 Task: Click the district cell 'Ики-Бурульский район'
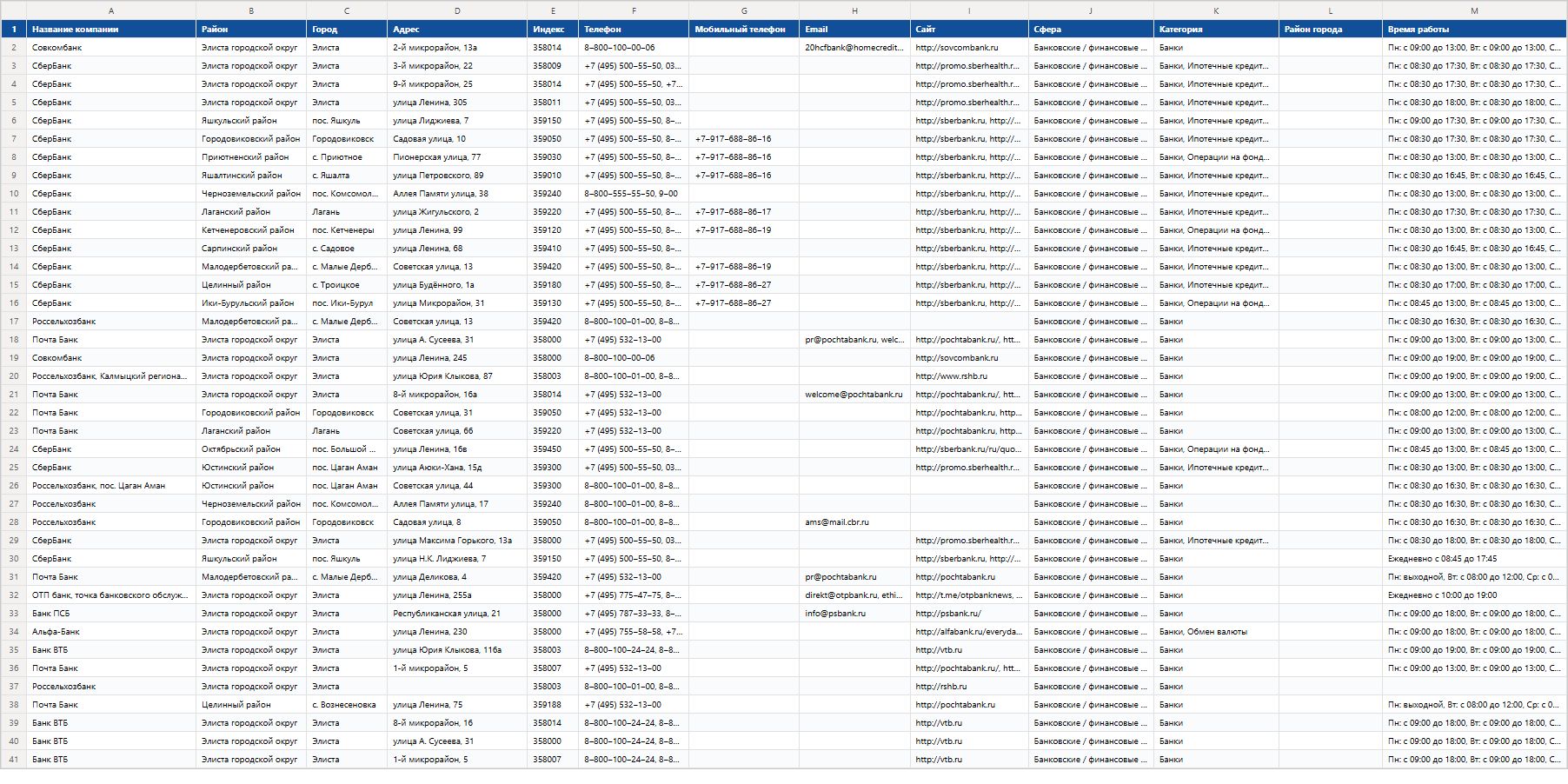click(x=251, y=303)
